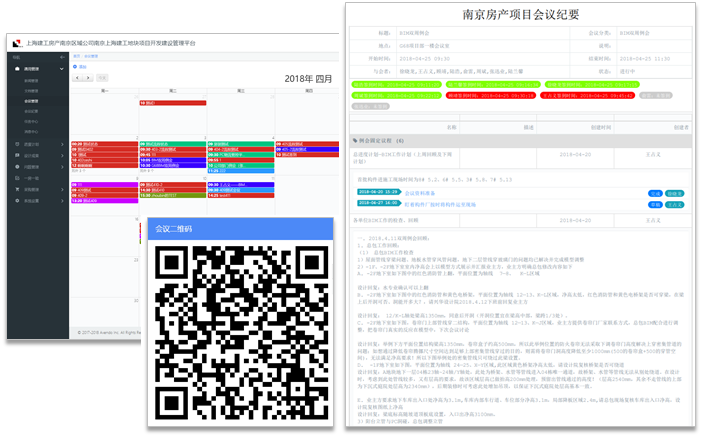The height and width of the screenshot is (437, 702).
Task: Collapse the first sidebar section with its down chevron
Action: point(61,69)
